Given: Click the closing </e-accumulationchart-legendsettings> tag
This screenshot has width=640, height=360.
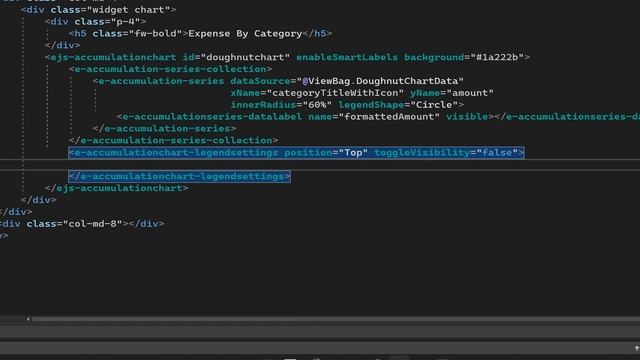Looking at the screenshot, I should 179,176.
